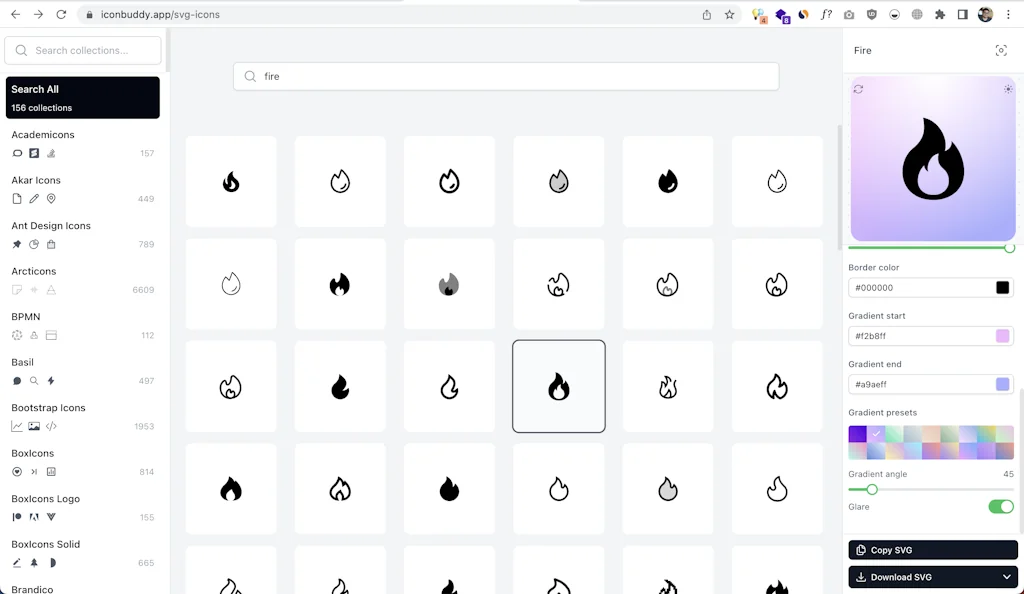This screenshot has height=594, width=1024.
Task: Open the Arcticons collection
Action: pos(33,271)
